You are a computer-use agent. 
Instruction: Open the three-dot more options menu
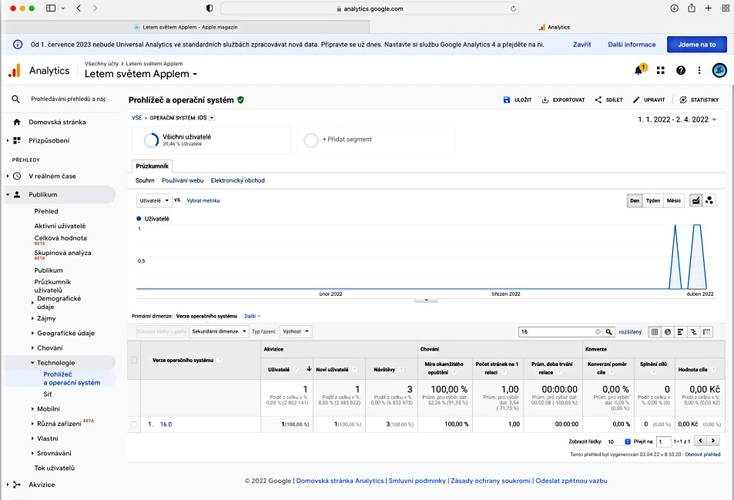point(699,70)
